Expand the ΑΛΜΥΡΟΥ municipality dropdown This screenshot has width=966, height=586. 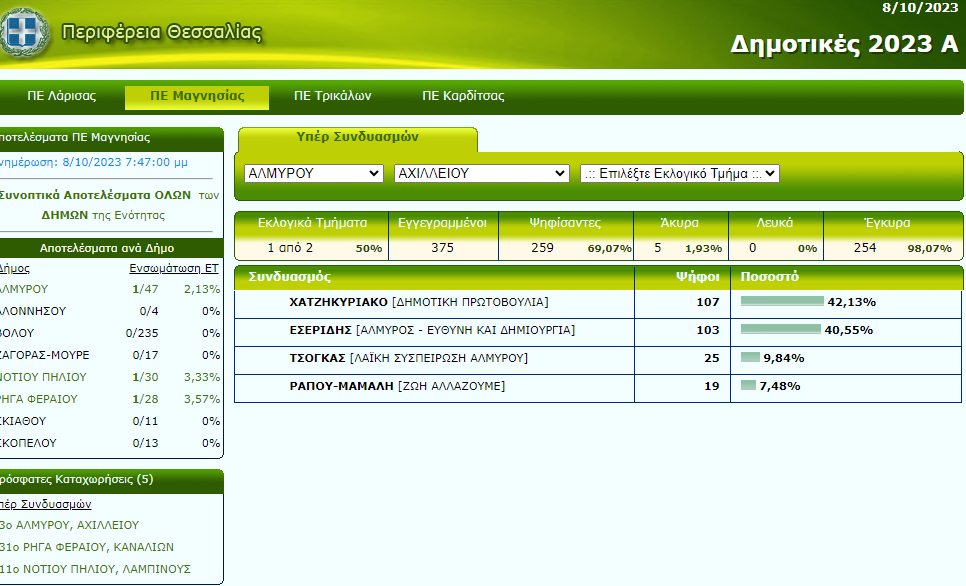point(313,173)
